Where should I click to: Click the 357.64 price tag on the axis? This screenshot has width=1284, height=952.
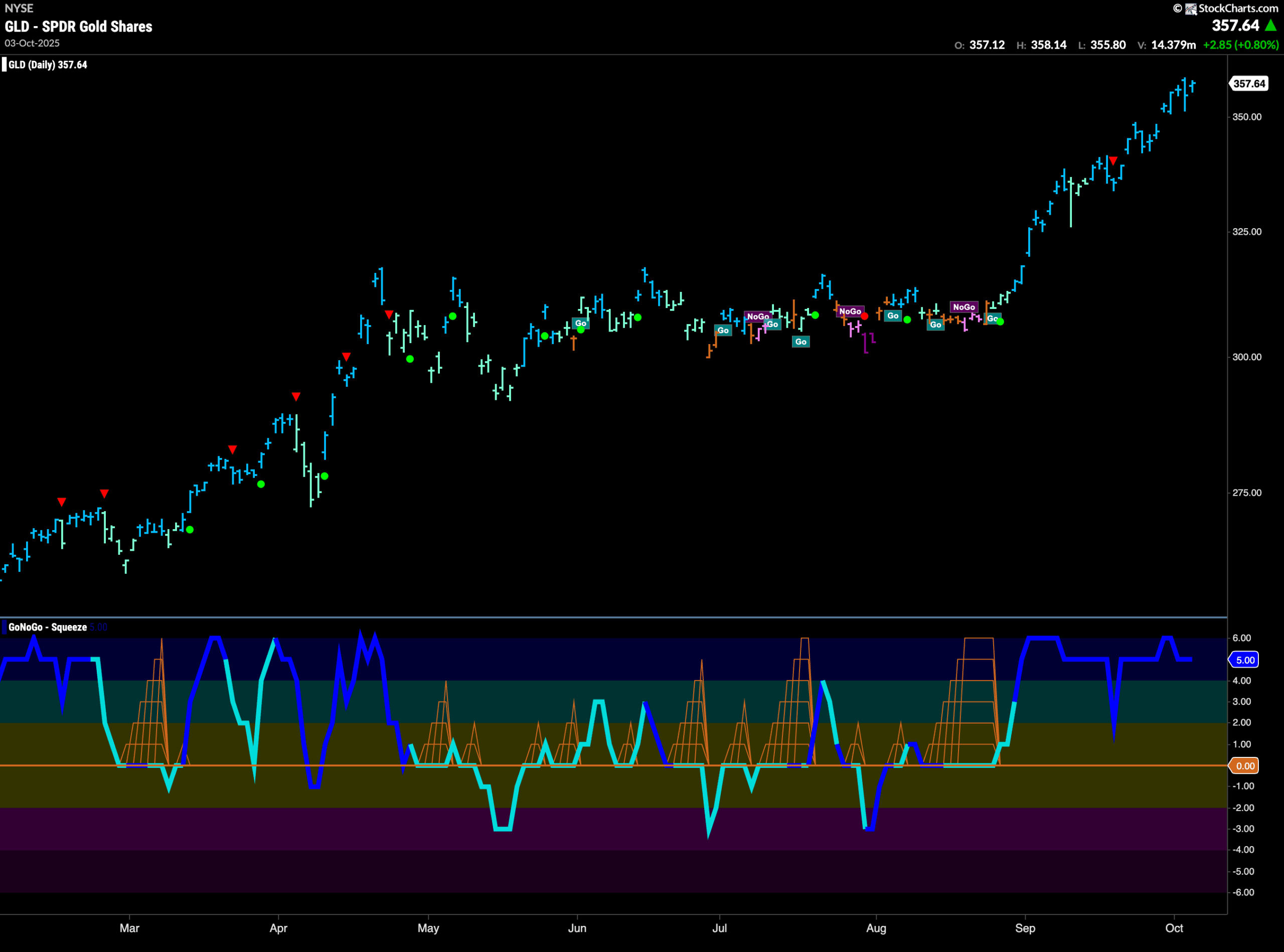pos(1249,84)
